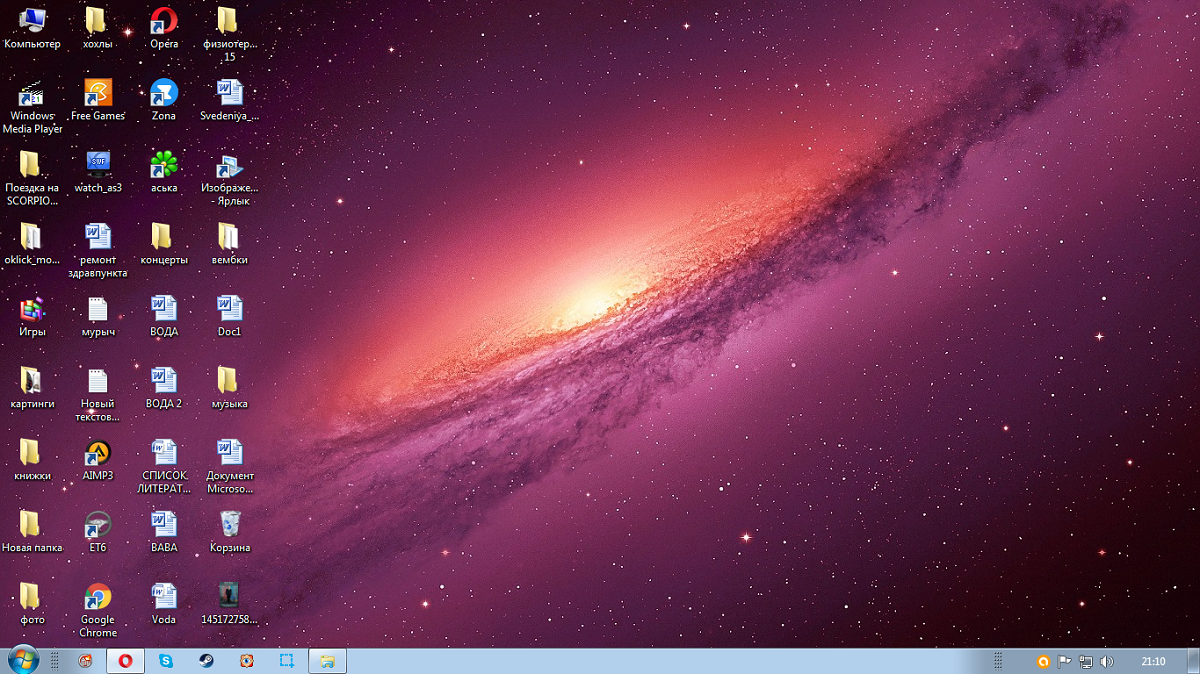This screenshot has height=674, width=1200.
Task: Click the network icon in system tray
Action: coord(1085,661)
